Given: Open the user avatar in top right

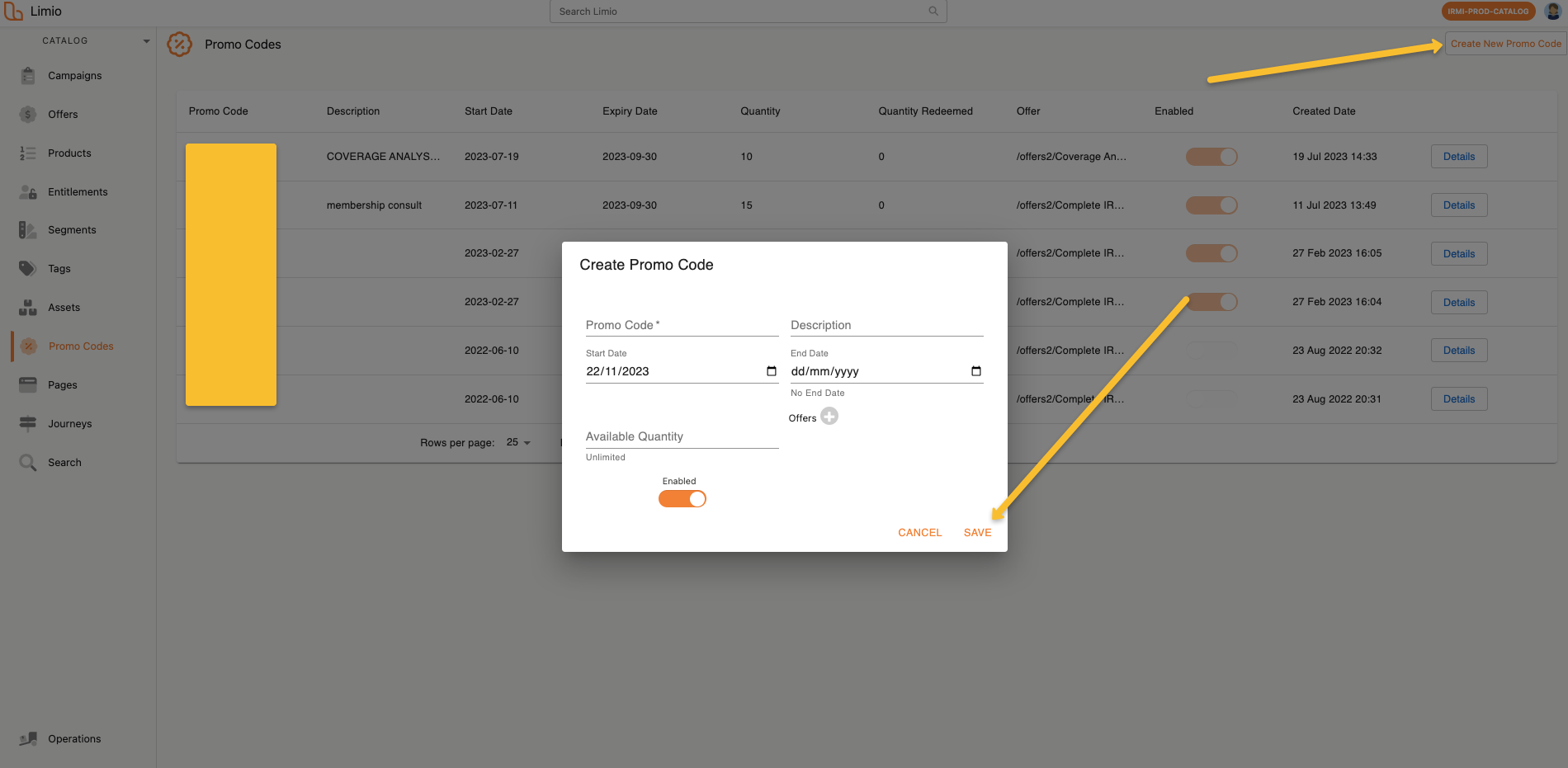Looking at the screenshot, I should pyautogui.click(x=1552, y=12).
